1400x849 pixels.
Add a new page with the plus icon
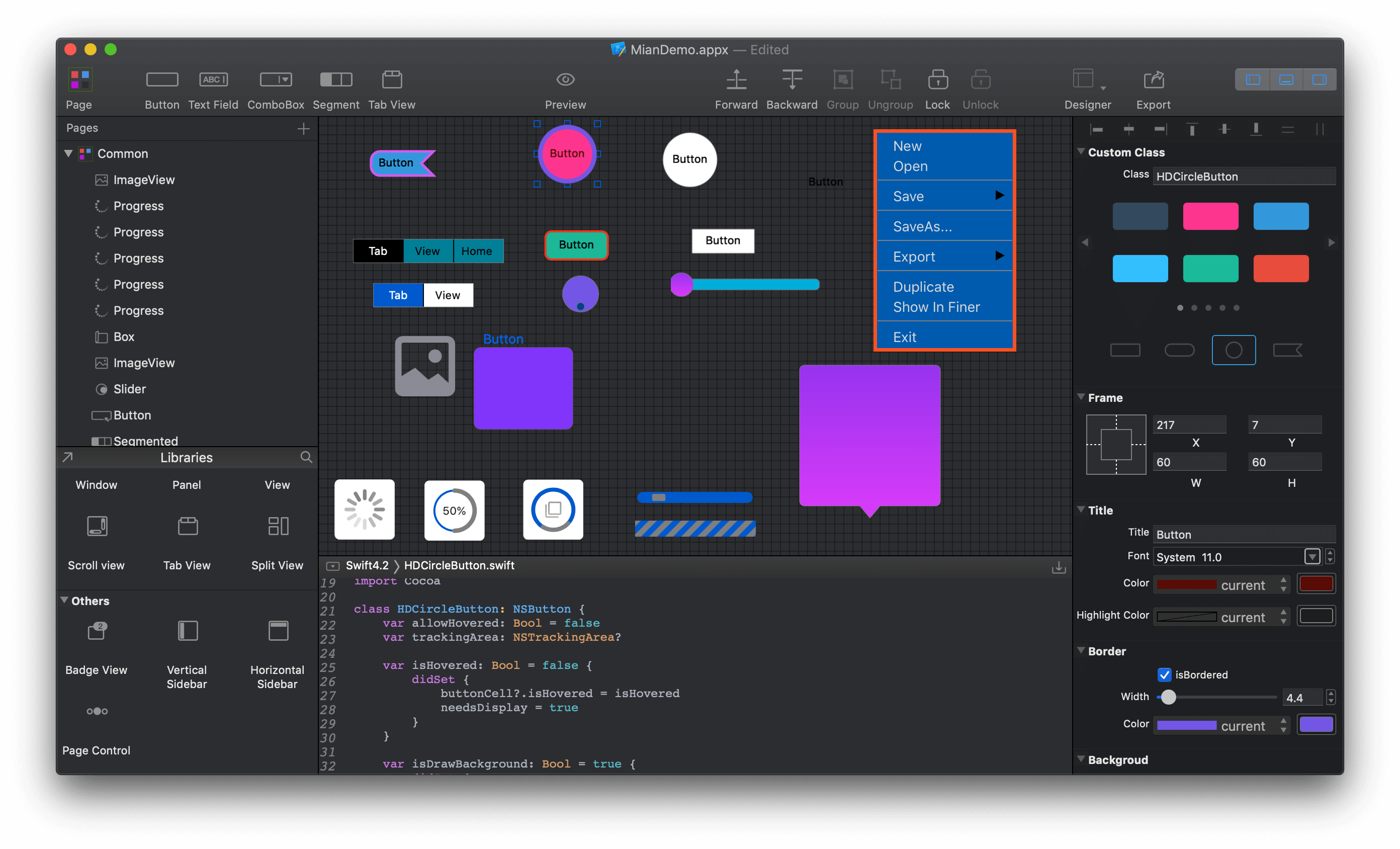click(x=303, y=128)
